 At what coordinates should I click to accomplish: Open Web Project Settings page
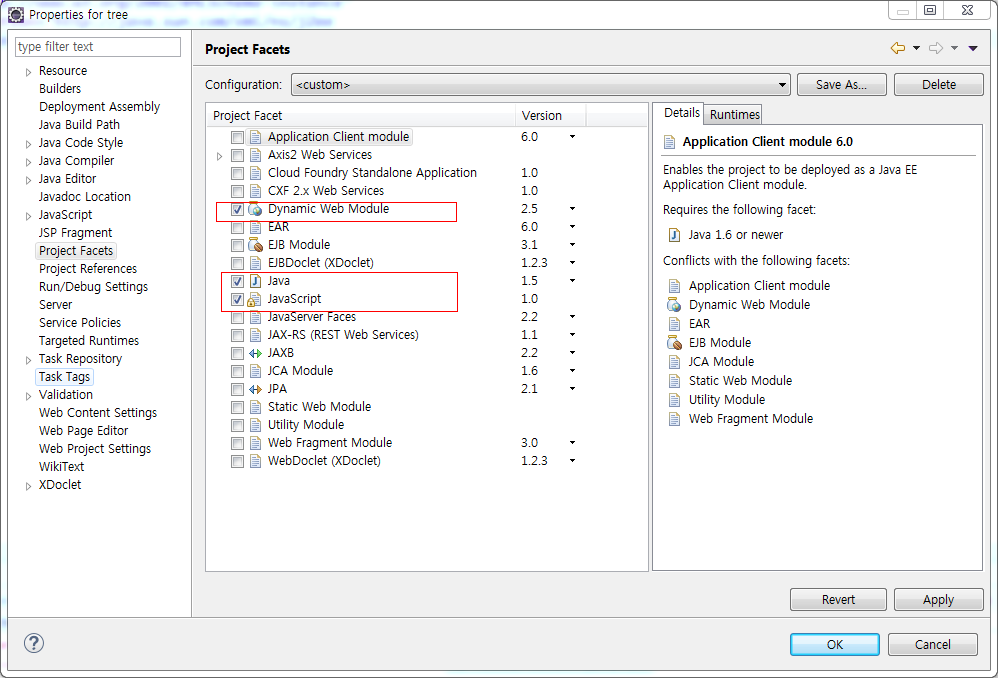pyautogui.click(x=95, y=449)
